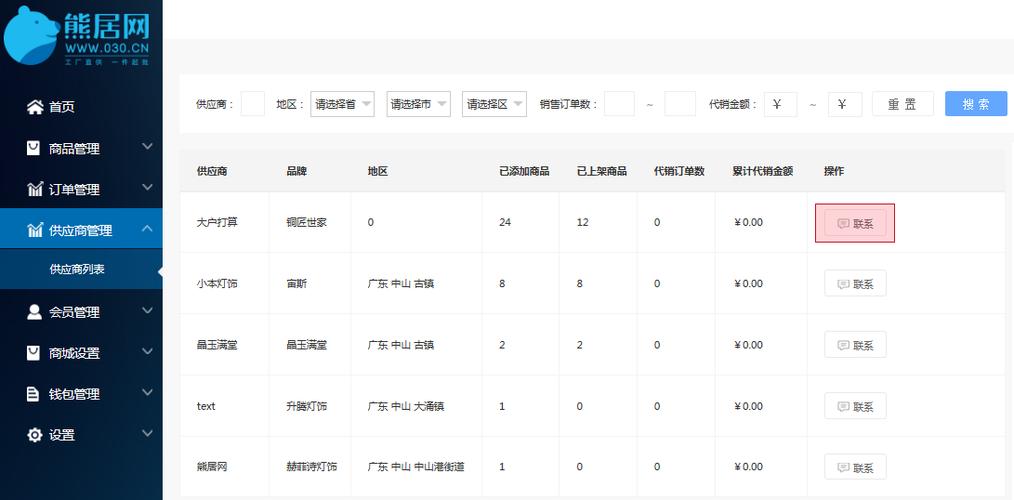
Task: Contact supplier 大户打算 via 联系
Action: [855, 224]
